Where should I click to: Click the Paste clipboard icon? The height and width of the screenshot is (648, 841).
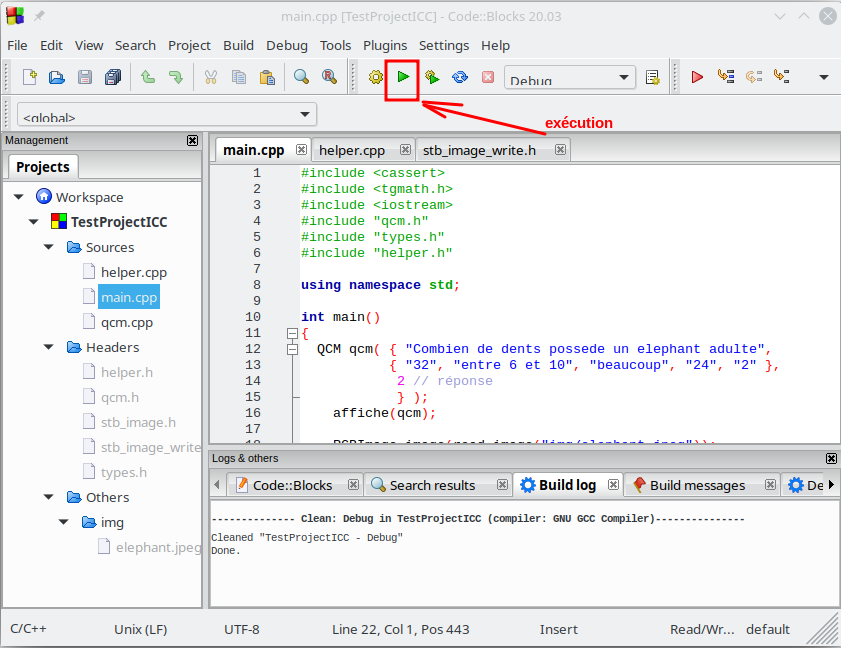click(x=267, y=77)
